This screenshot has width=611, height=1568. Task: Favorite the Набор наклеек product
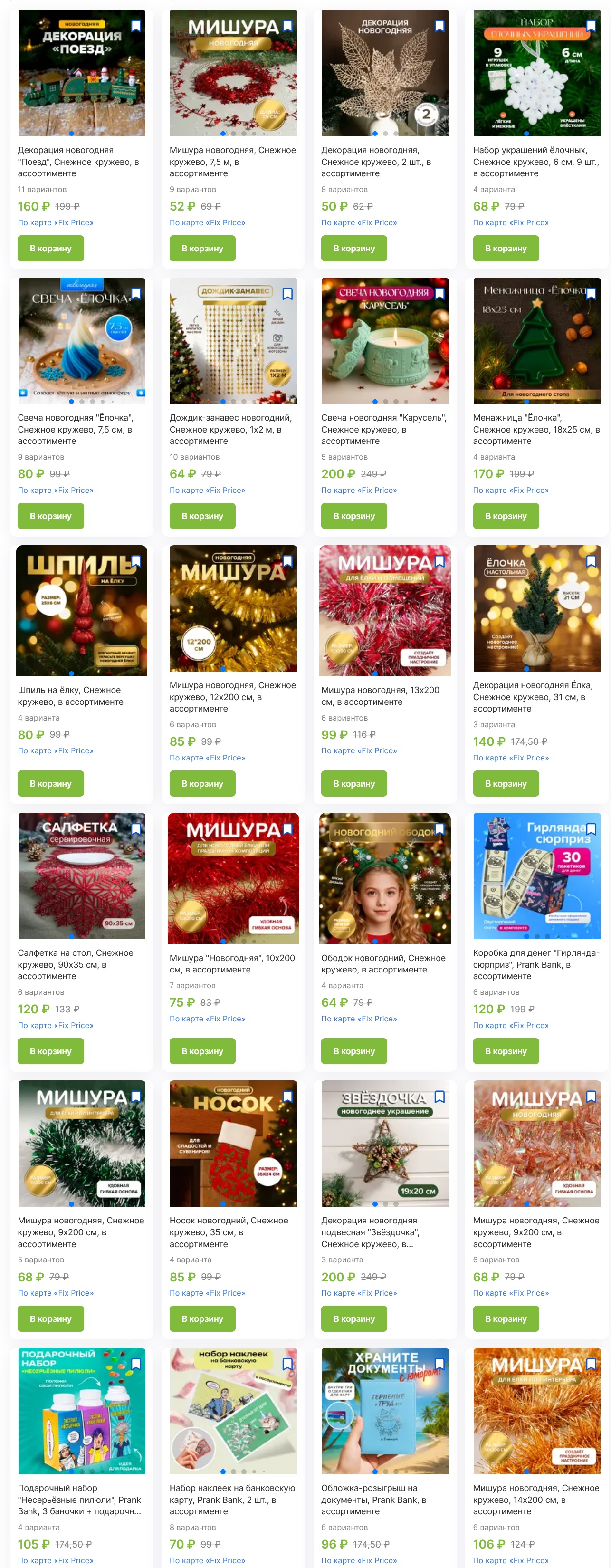pos(287,1364)
